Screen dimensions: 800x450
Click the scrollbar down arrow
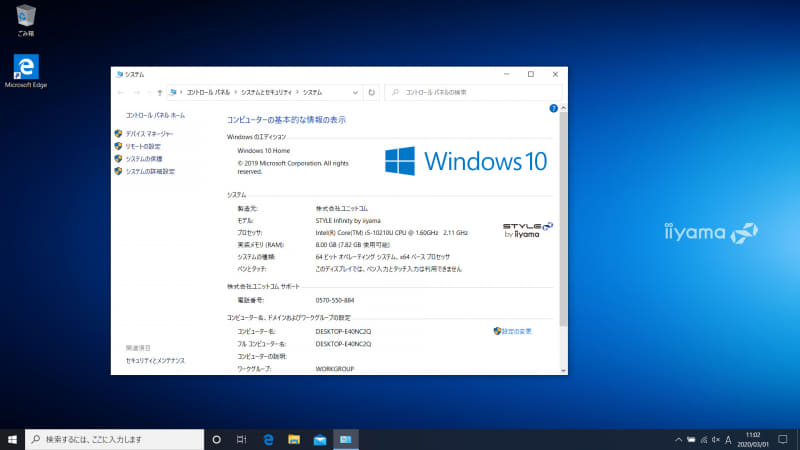[x=563, y=371]
